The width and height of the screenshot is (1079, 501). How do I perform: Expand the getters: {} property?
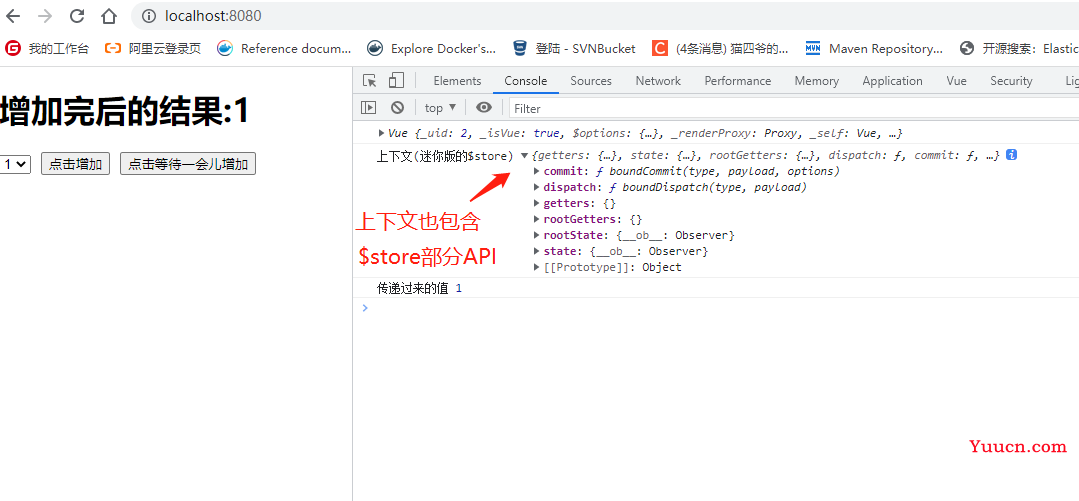[537, 204]
